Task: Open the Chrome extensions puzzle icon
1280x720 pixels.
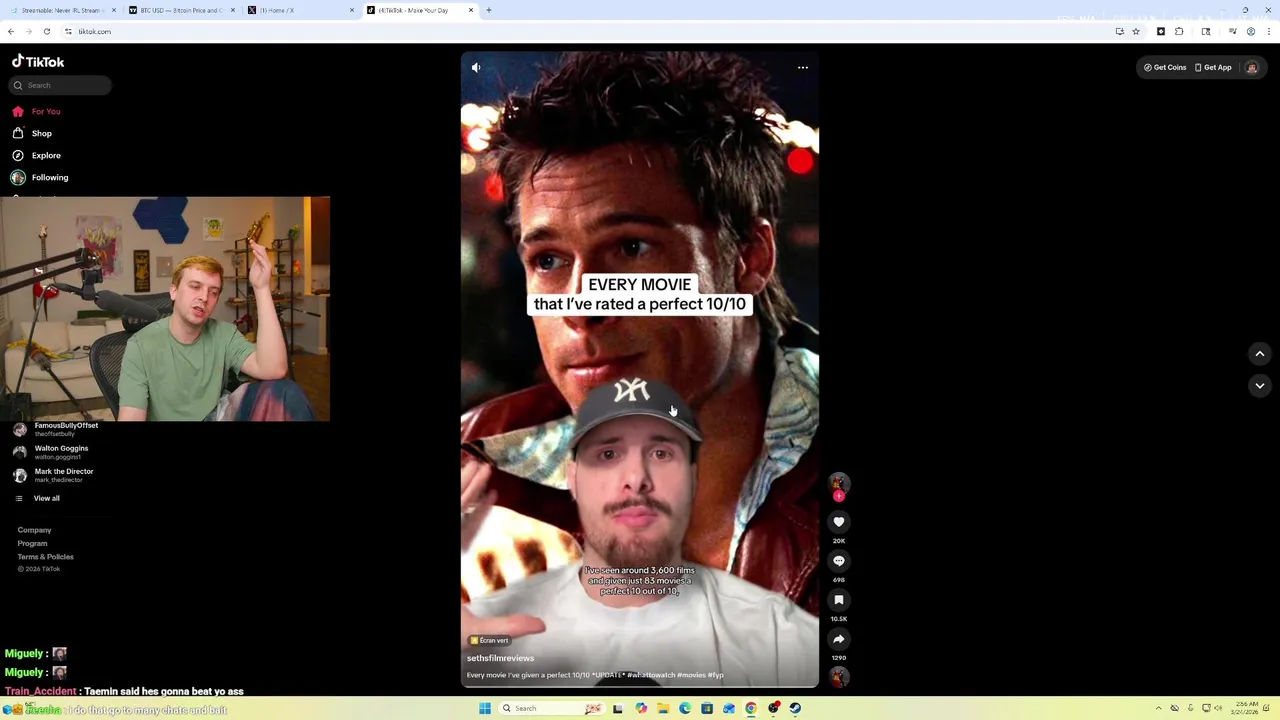Action: pyautogui.click(x=1179, y=31)
